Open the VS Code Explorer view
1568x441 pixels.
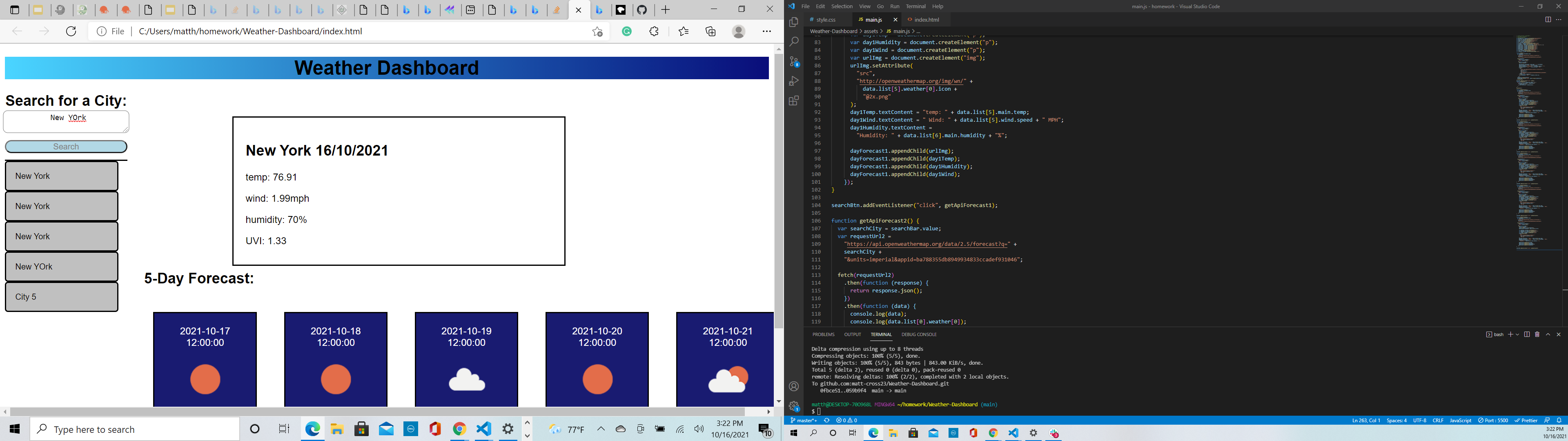(x=794, y=22)
